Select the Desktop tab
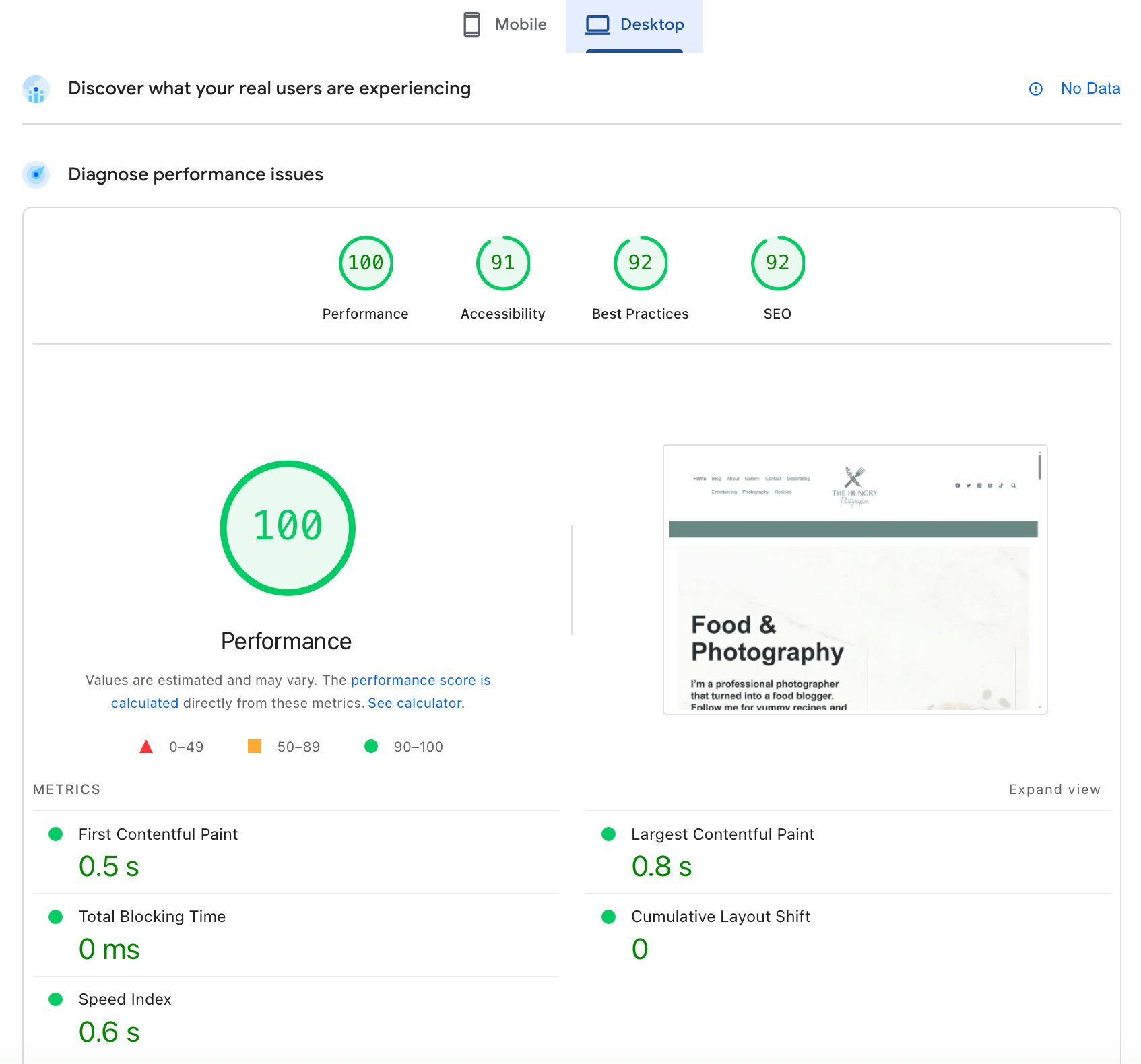1141x1064 pixels. tap(651, 24)
